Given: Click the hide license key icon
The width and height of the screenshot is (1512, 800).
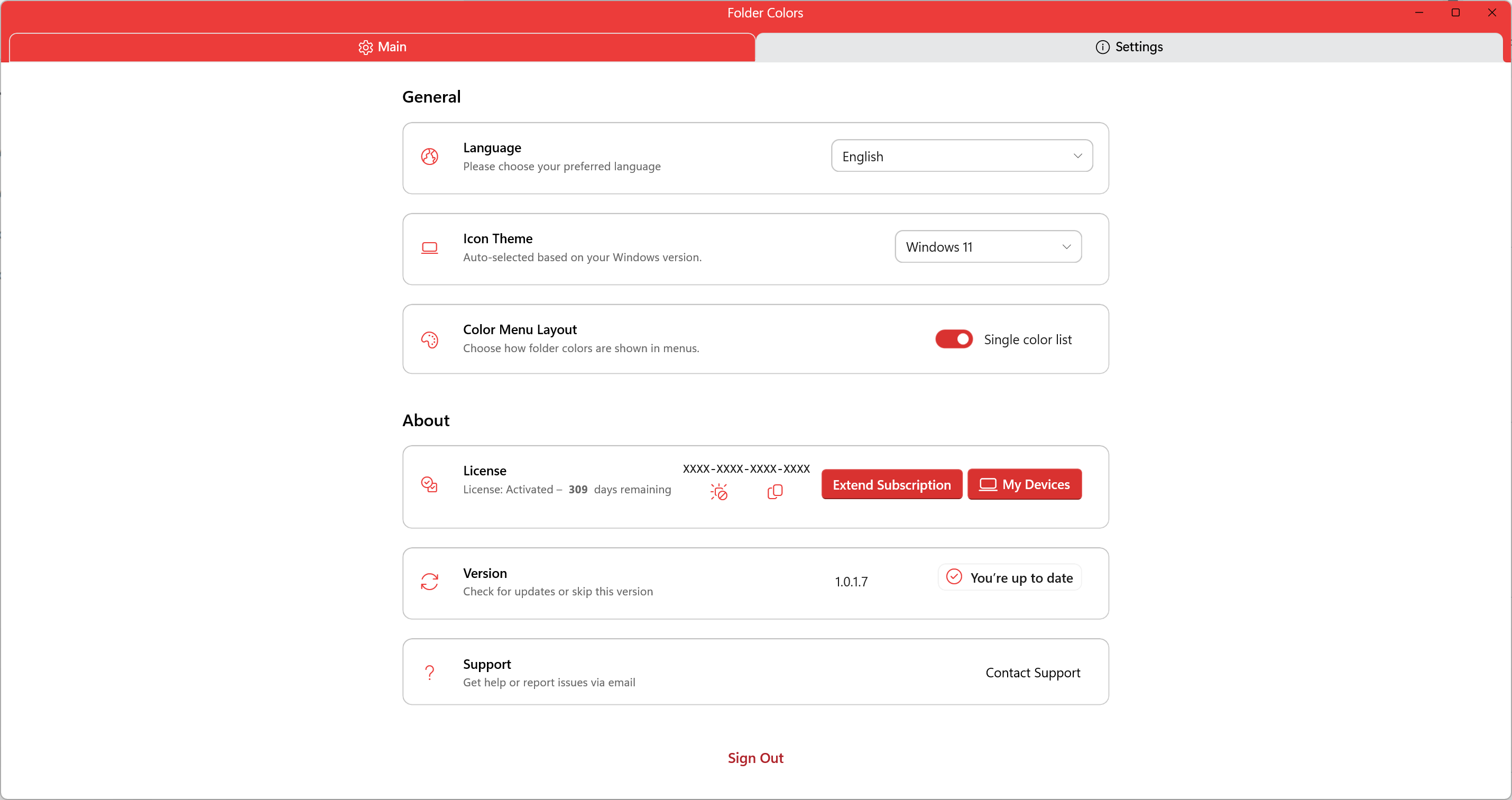Looking at the screenshot, I should pos(719,492).
